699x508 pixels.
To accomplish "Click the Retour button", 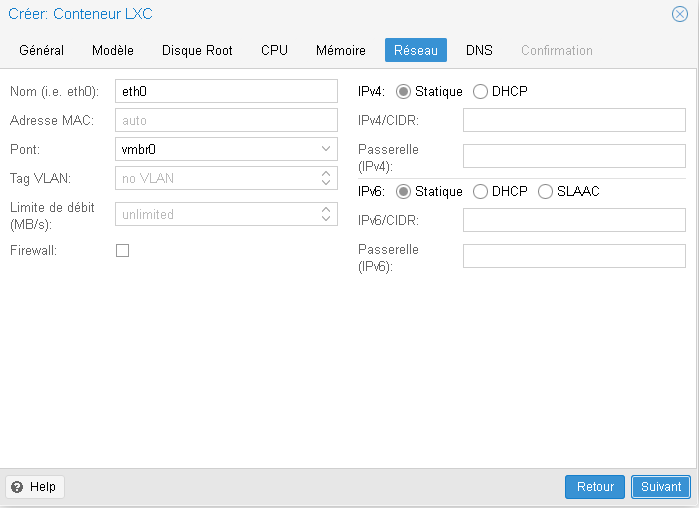I will pyautogui.click(x=595, y=487).
